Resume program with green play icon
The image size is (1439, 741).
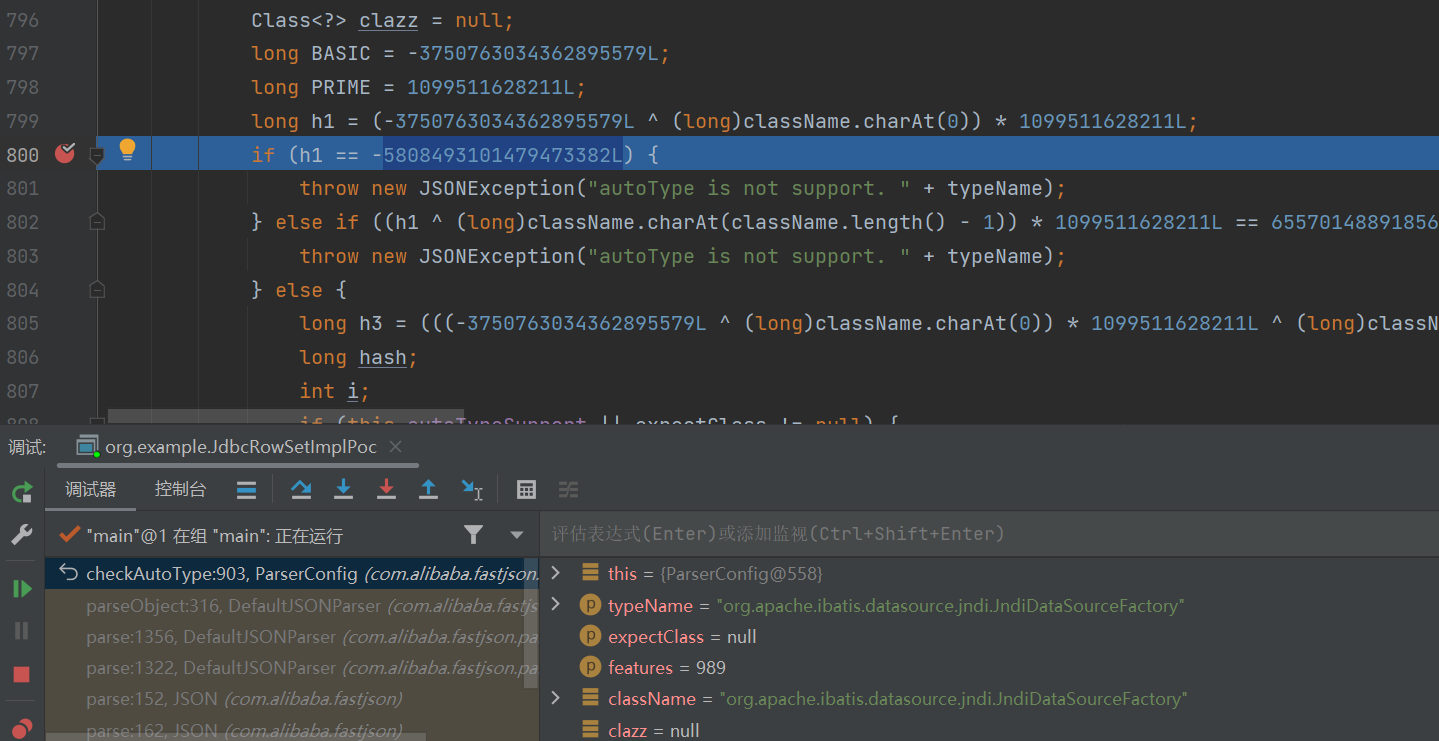click(21, 589)
